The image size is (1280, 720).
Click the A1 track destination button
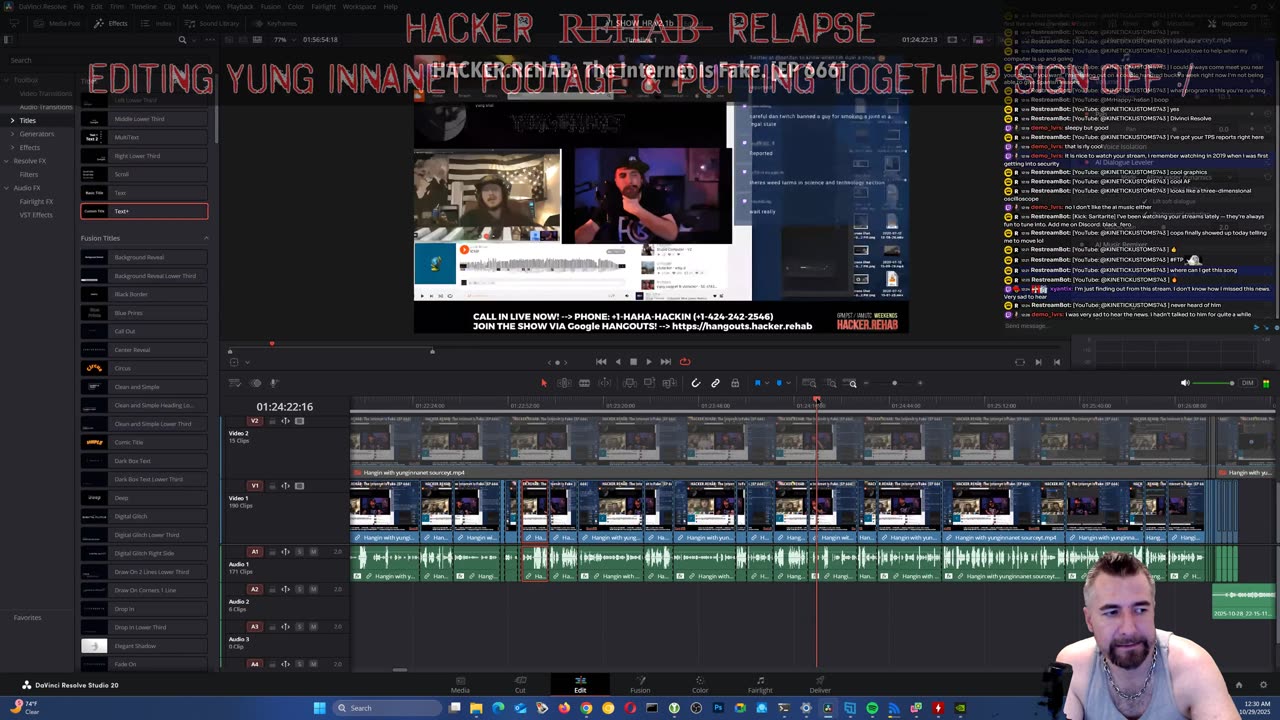pos(255,551)
